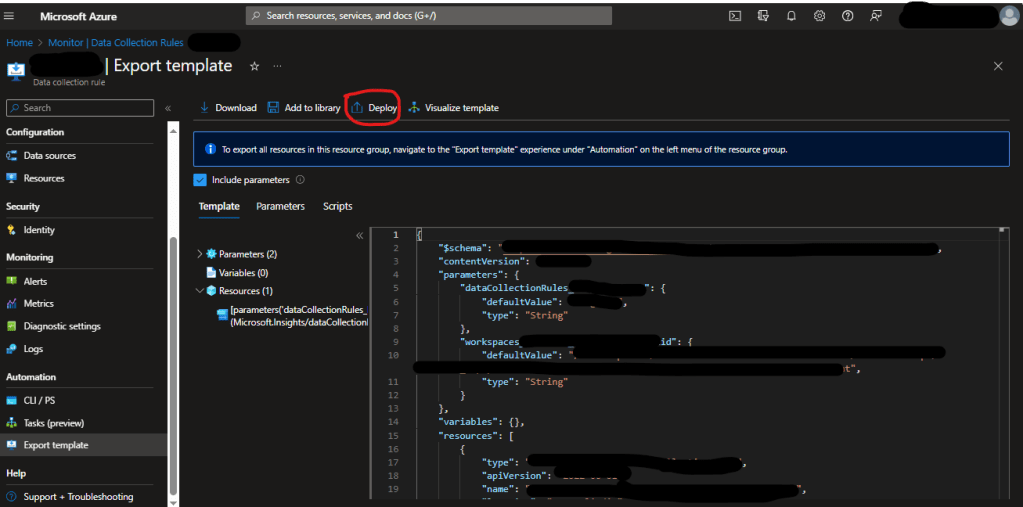Open Cloud Shell from the top bar
Screen dimensions: 1023x507
pos(735,16)
